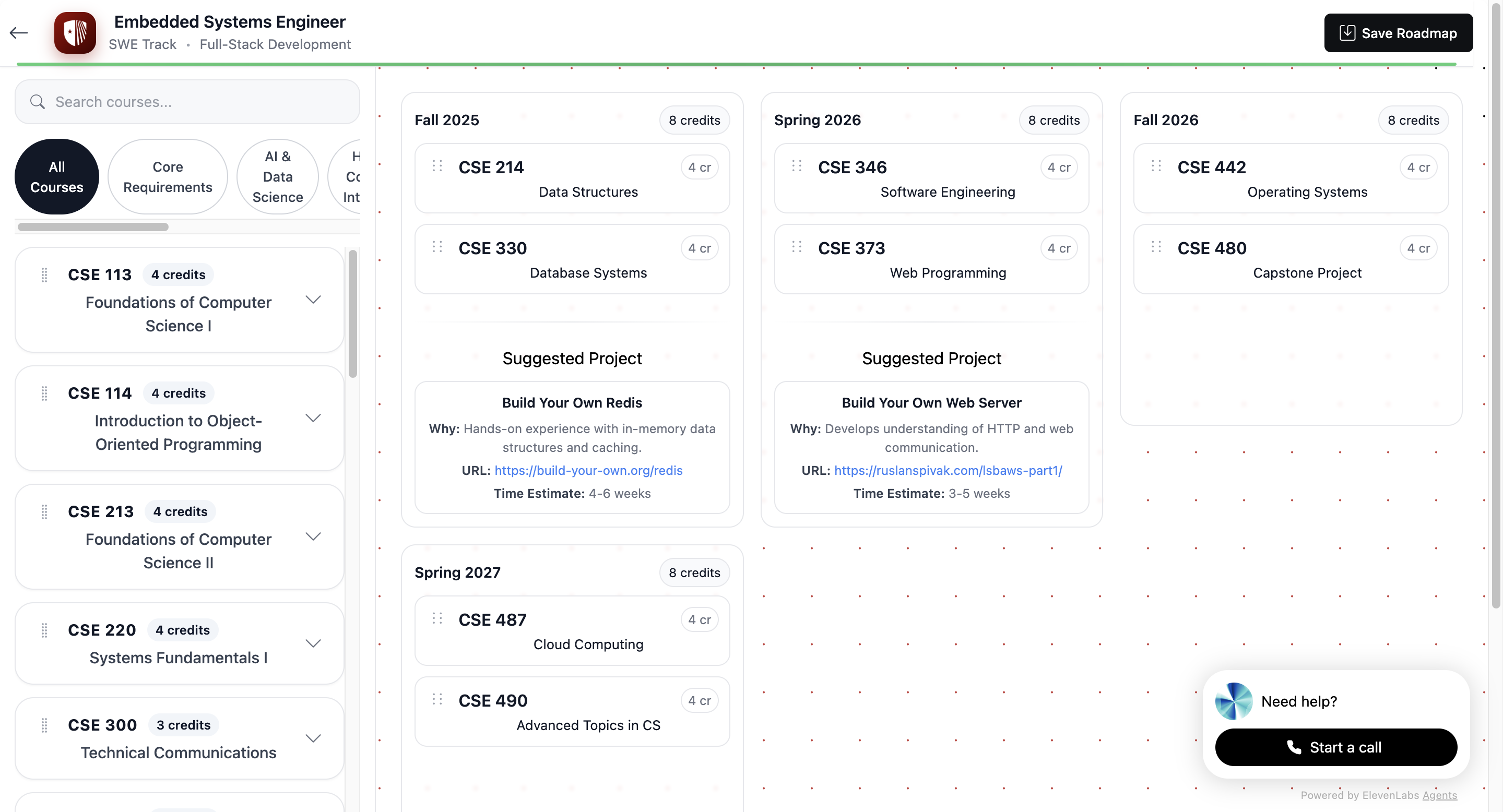1503x812 pixels.
Task: Select the Core Requirements filter tab
Action: point(168,177)
